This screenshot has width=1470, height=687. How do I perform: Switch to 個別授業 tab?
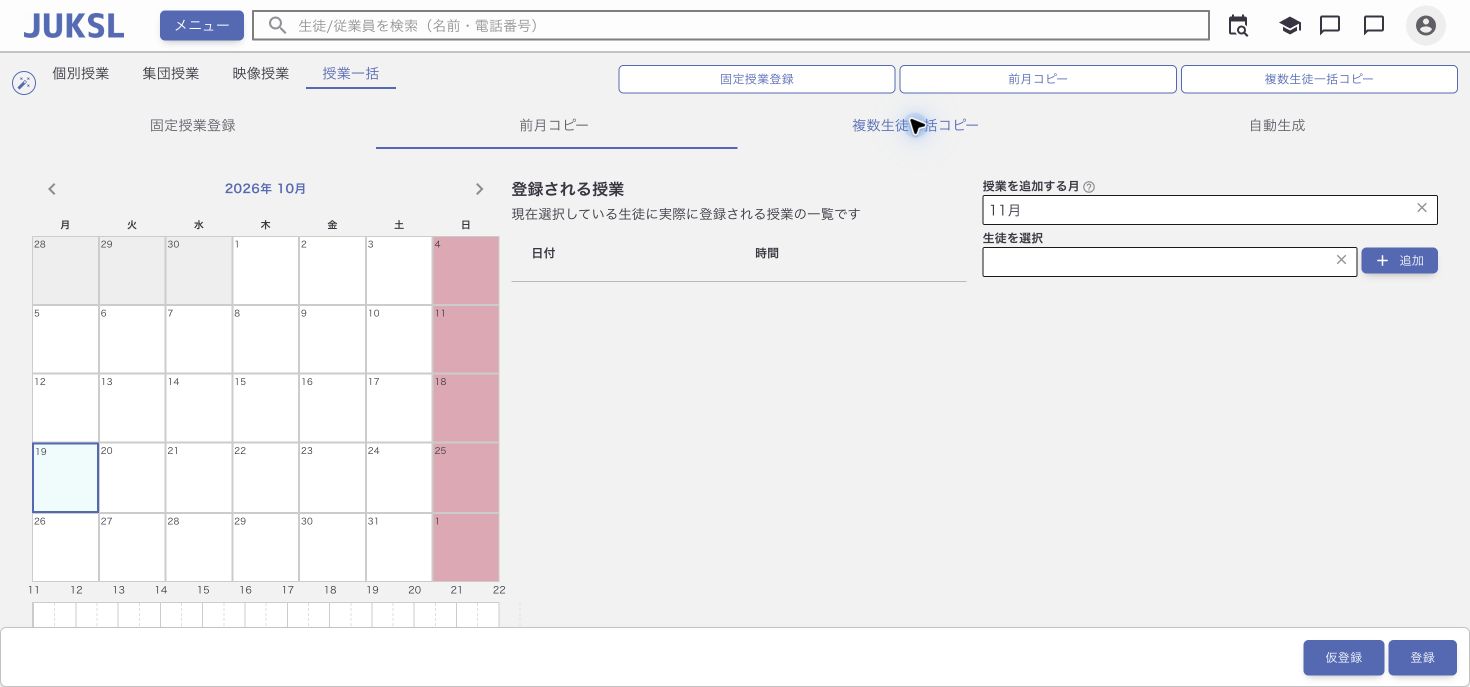[81, 73]
